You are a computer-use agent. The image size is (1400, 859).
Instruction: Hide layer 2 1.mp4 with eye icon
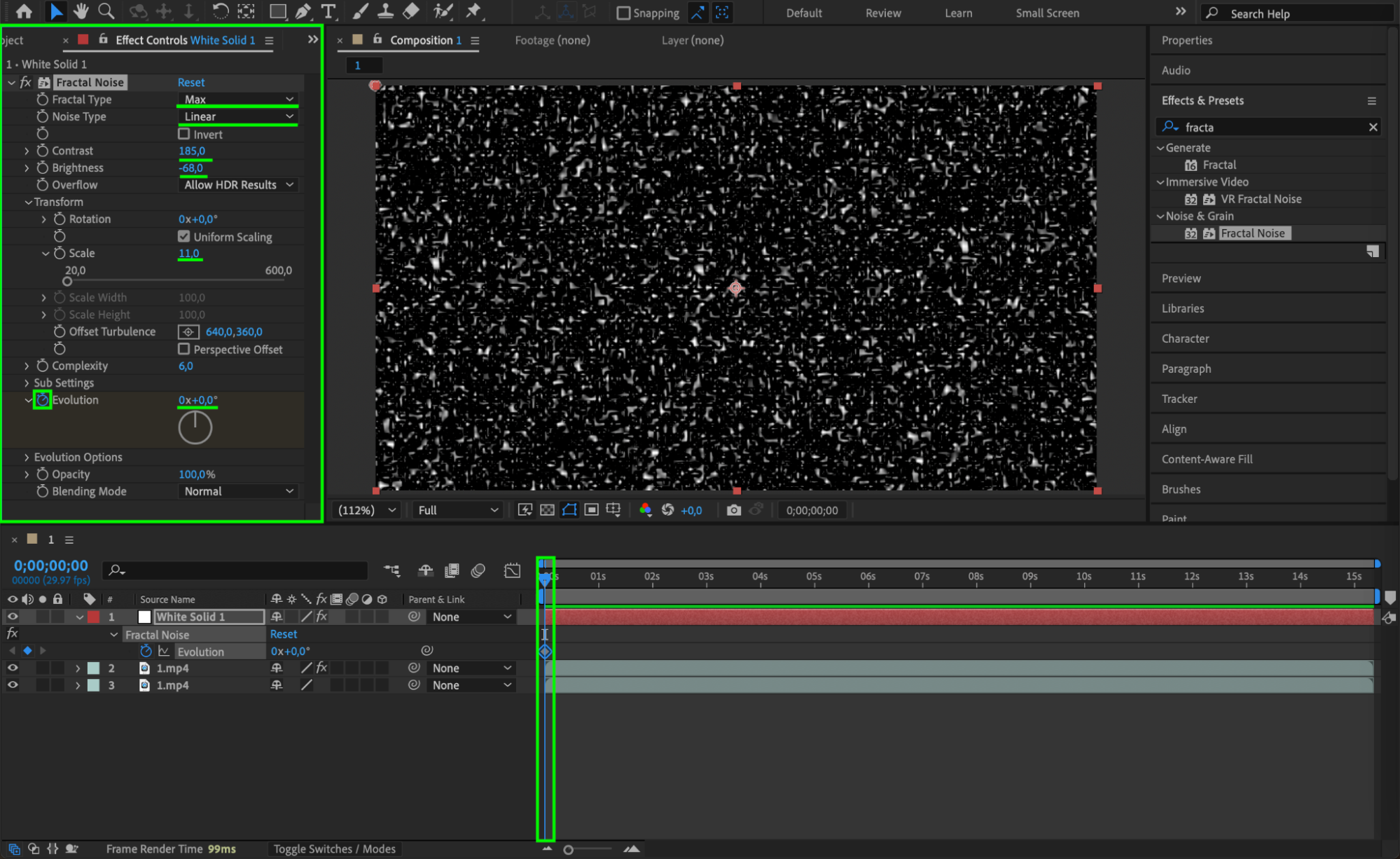tap(13, 668)
